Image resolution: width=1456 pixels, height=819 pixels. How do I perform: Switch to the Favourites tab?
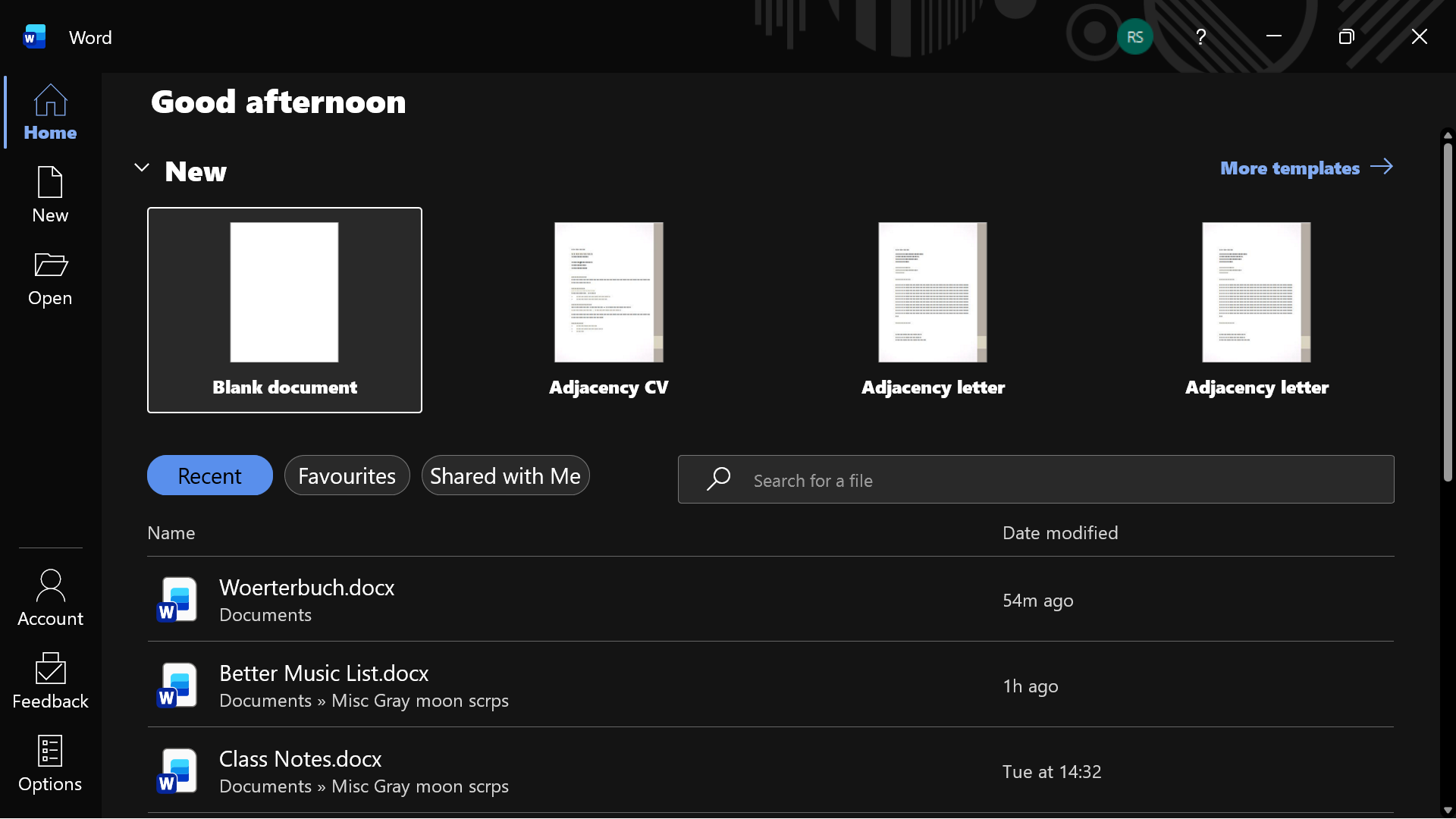[347, 475]
